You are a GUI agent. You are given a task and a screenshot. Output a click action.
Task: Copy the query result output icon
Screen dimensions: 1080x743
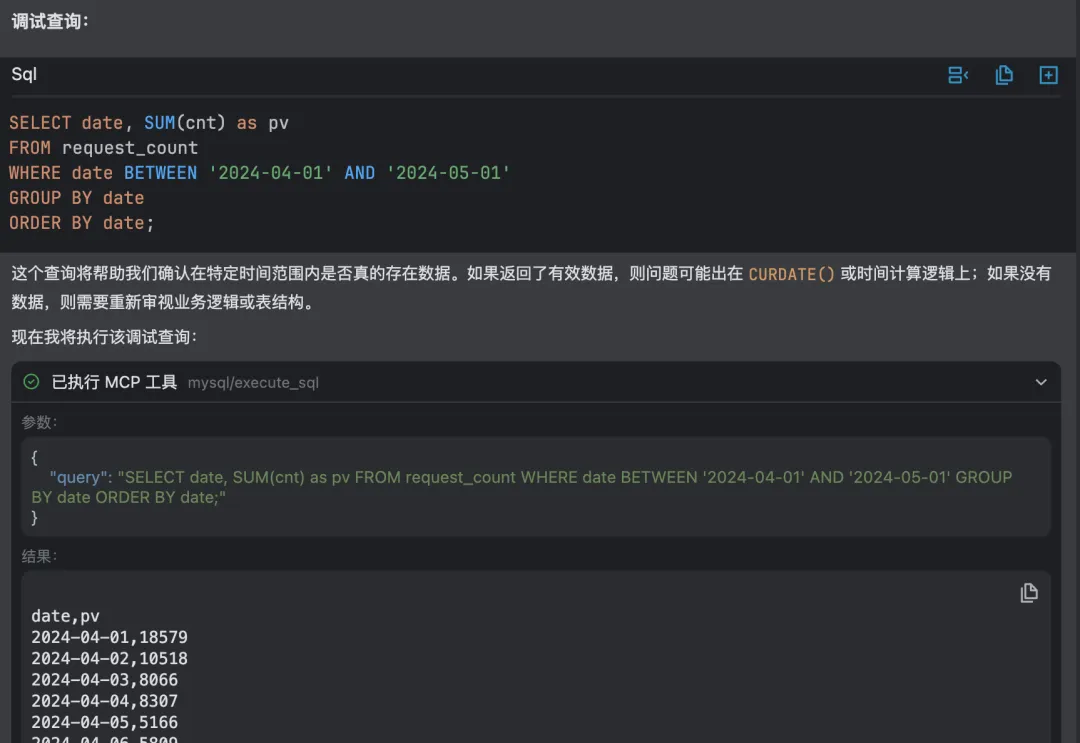tap(1029, 593)
